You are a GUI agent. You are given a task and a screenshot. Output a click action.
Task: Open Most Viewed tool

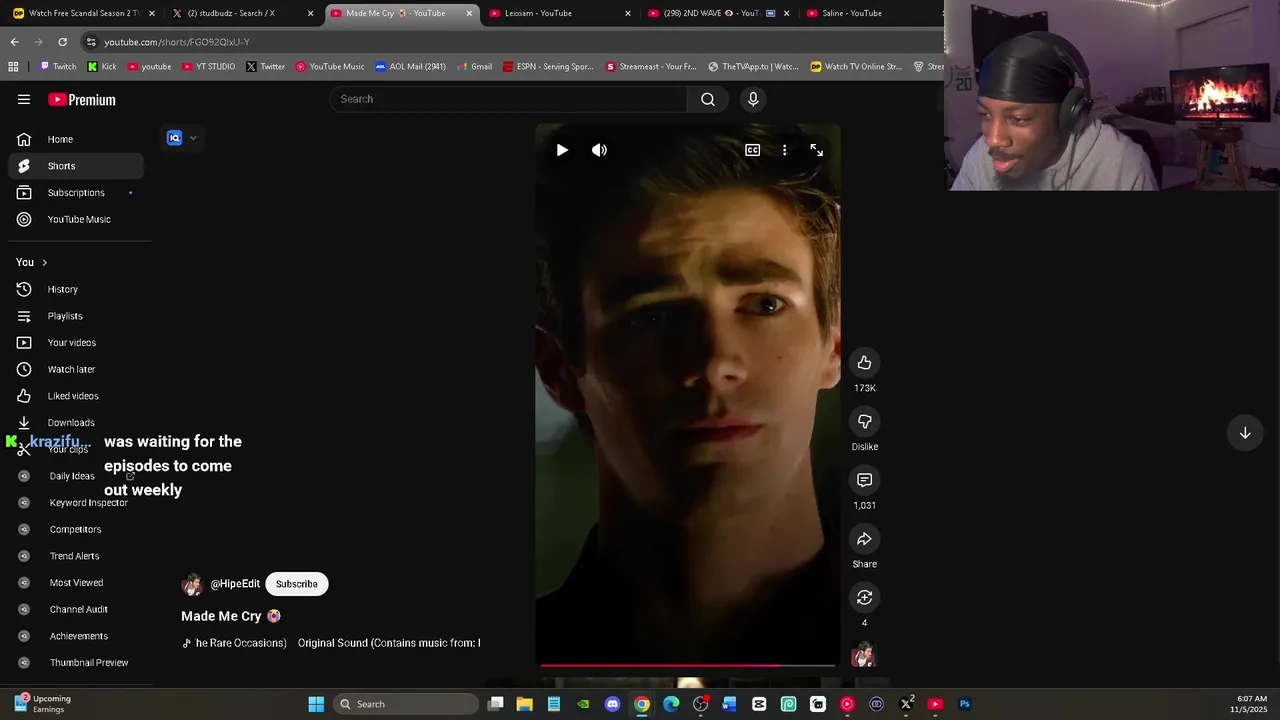(76, 582)
